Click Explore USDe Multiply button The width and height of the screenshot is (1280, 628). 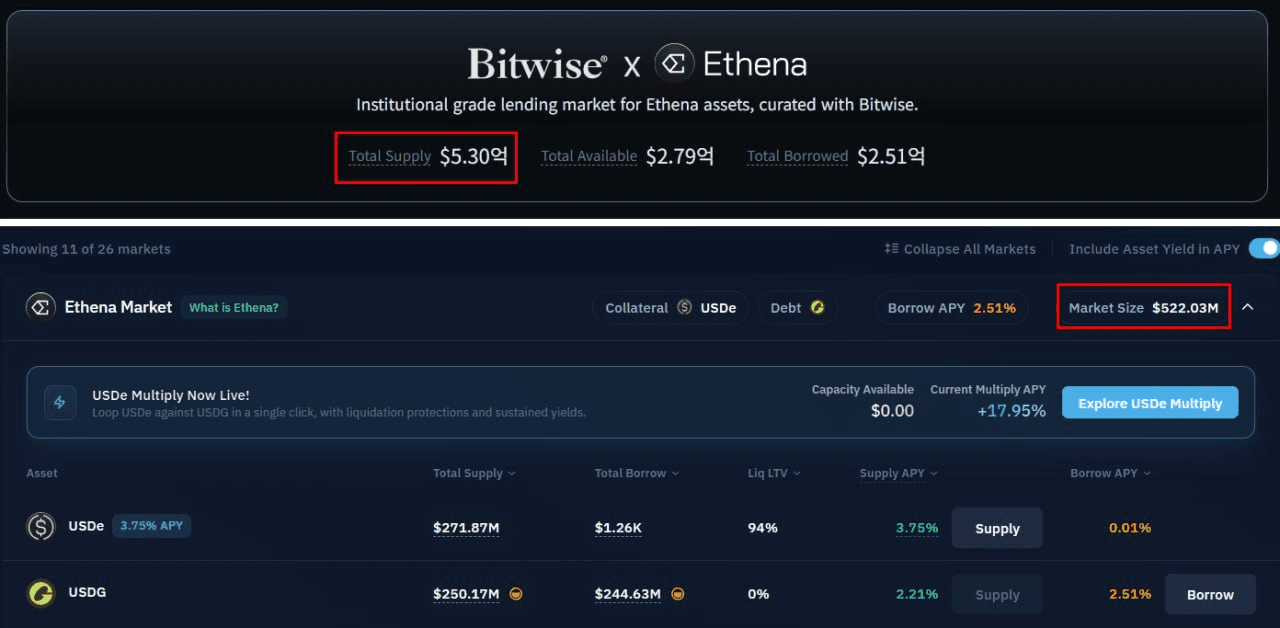pos(1150,403)
